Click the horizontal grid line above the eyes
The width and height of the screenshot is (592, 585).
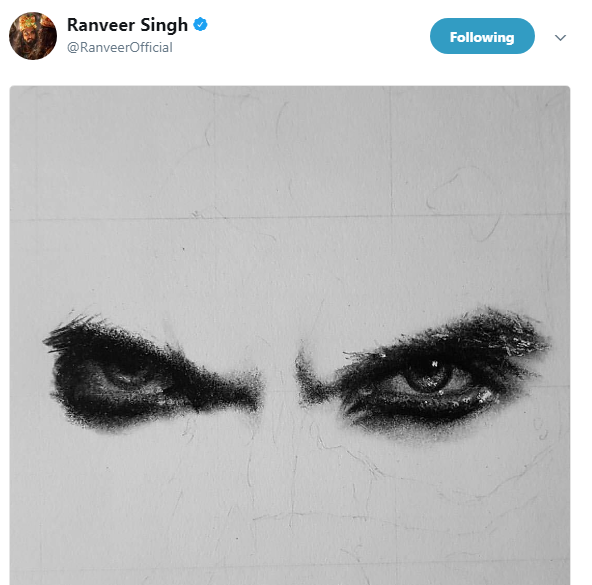(290, 217)
